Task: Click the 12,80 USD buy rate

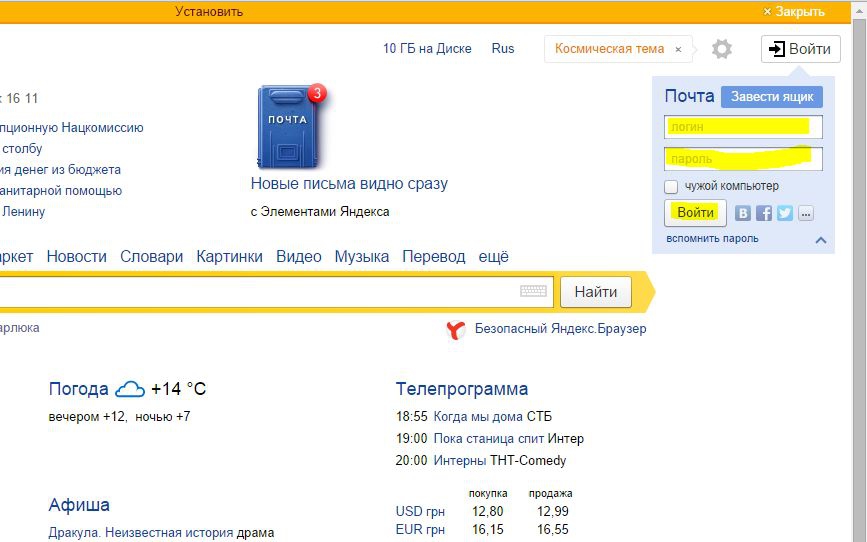Action: (x=488, y=512)
